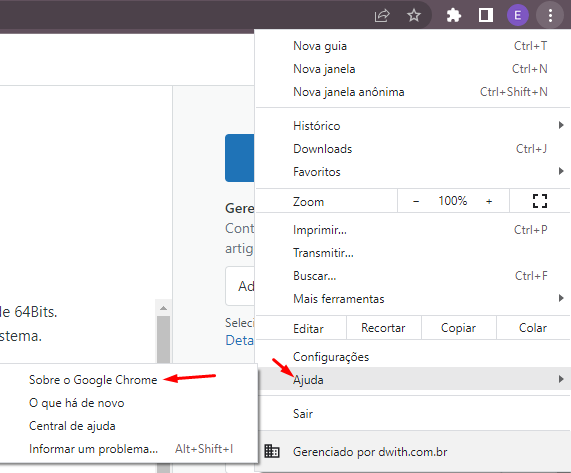
Task: Decrease zoom with the minus button
Action: (x=416, y=201)
